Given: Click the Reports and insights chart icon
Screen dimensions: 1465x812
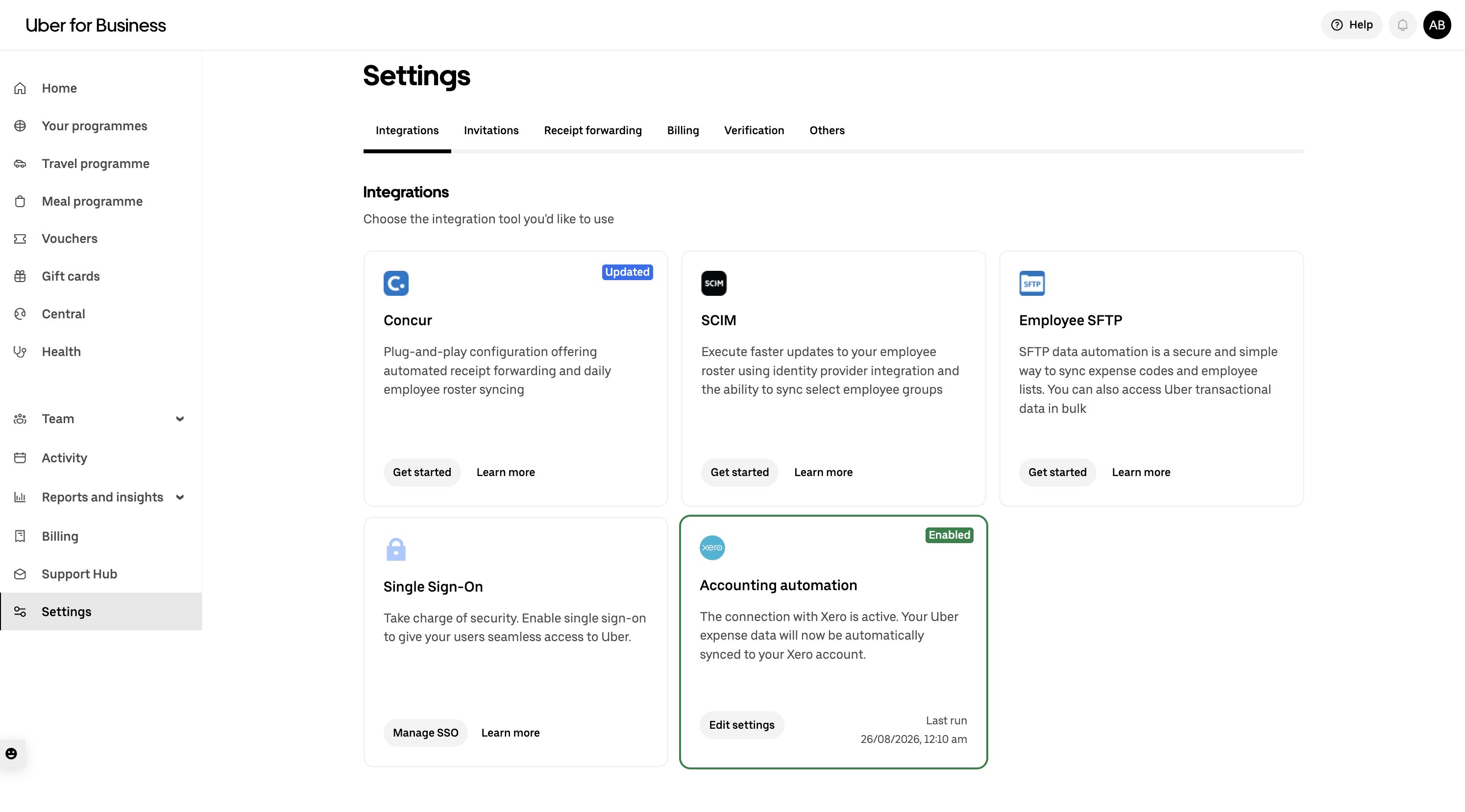Looking at the screenshot, I should (20, 498).
